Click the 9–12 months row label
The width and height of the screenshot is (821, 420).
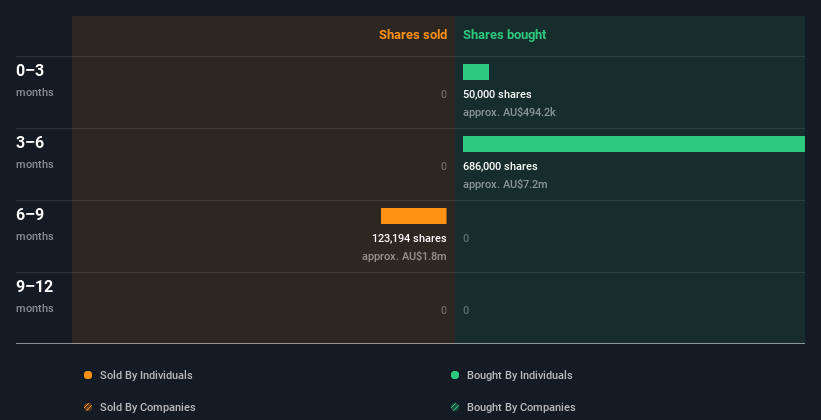pyautogui.click(x=35, y=296)
